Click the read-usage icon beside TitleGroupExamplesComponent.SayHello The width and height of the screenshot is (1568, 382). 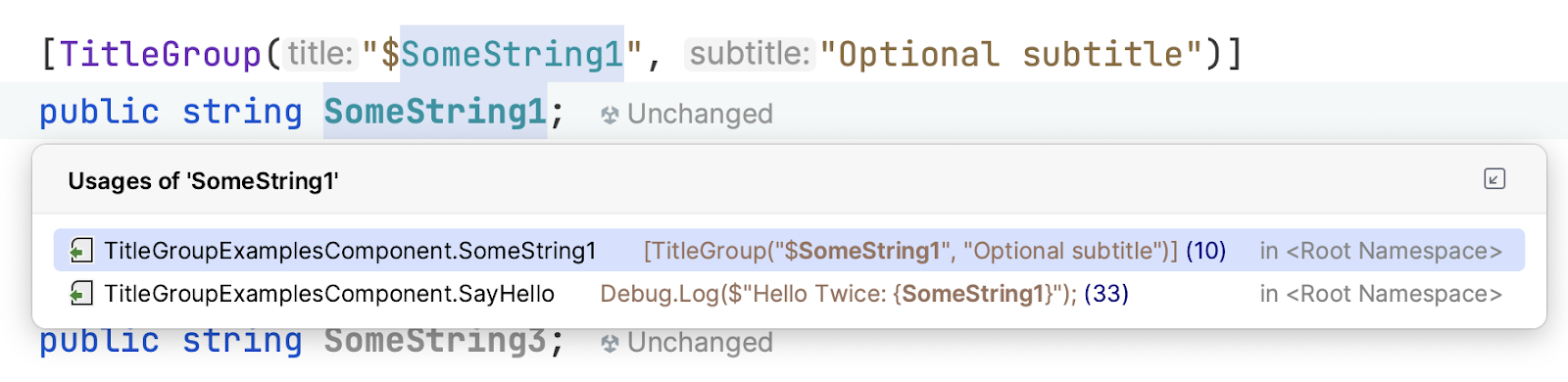click(x=81, y=294)
